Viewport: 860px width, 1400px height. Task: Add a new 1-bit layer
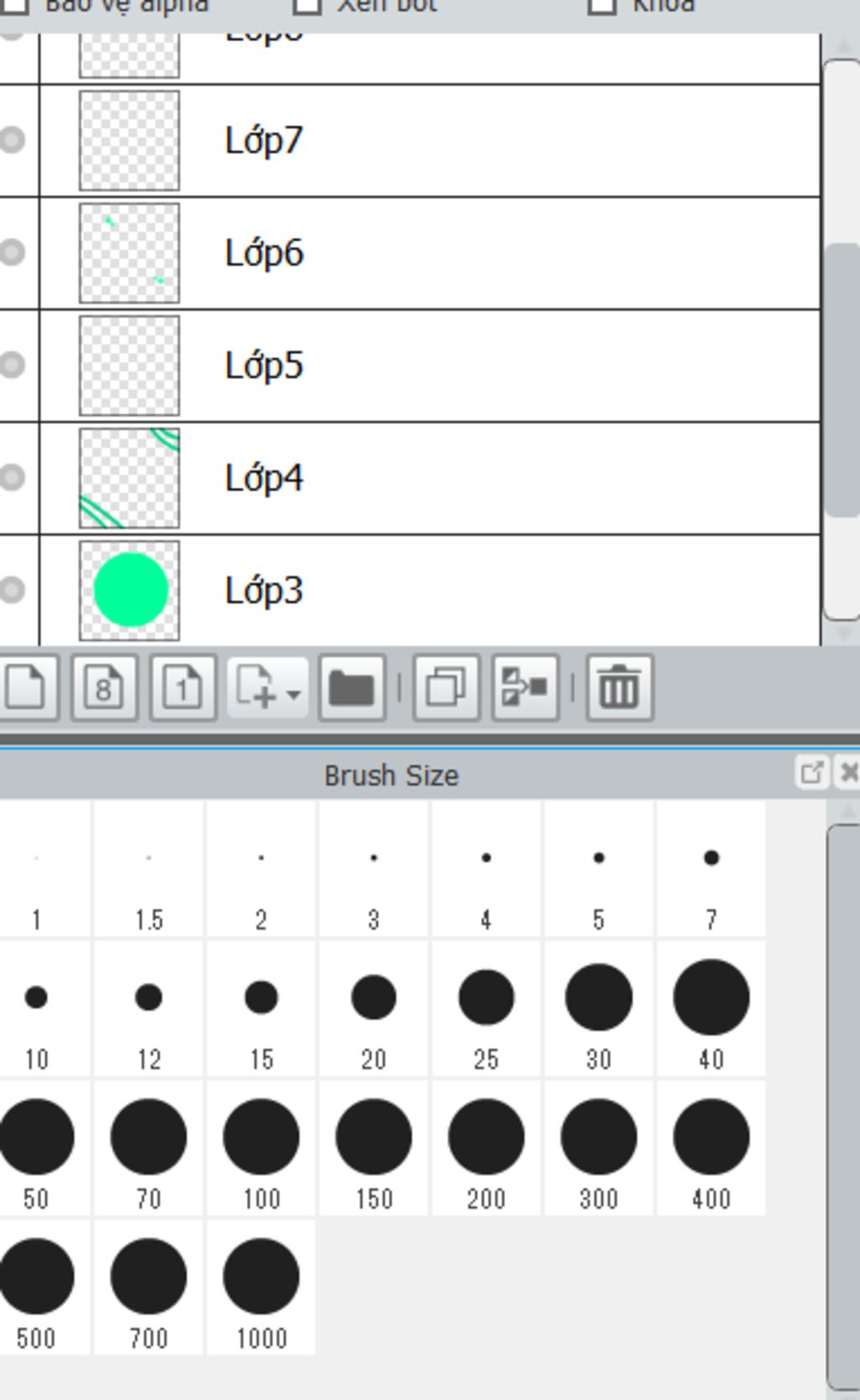click(x=183, y=688)
